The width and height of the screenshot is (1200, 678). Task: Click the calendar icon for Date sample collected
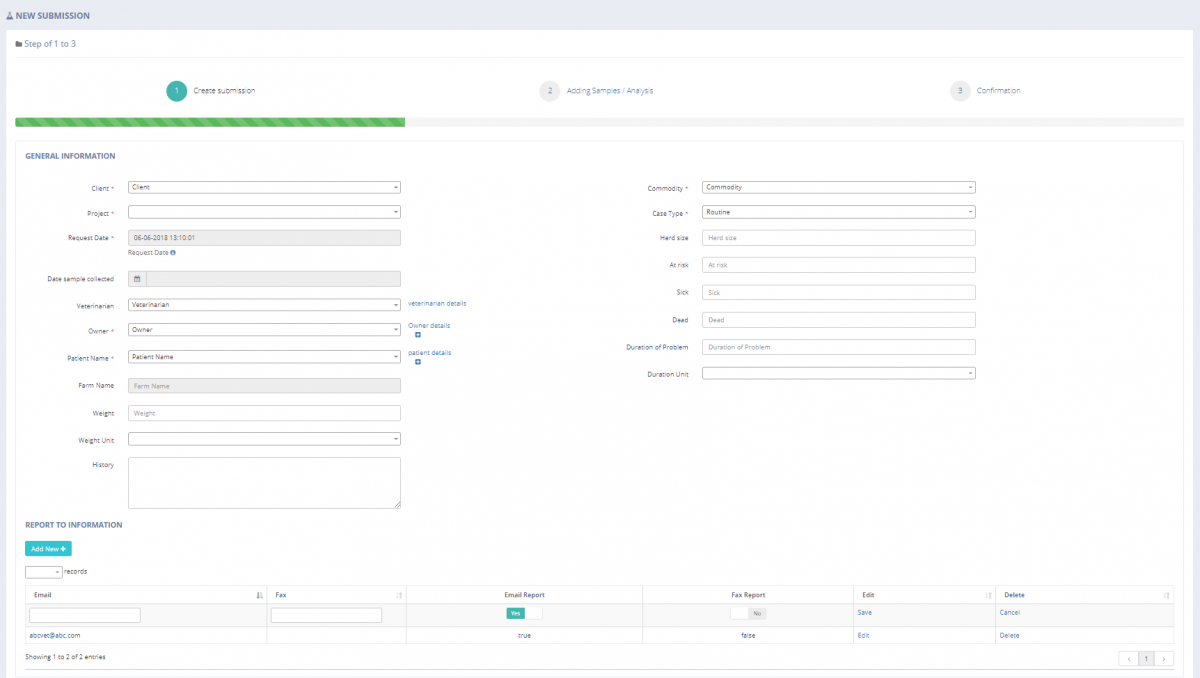click(x=137, y=279)
